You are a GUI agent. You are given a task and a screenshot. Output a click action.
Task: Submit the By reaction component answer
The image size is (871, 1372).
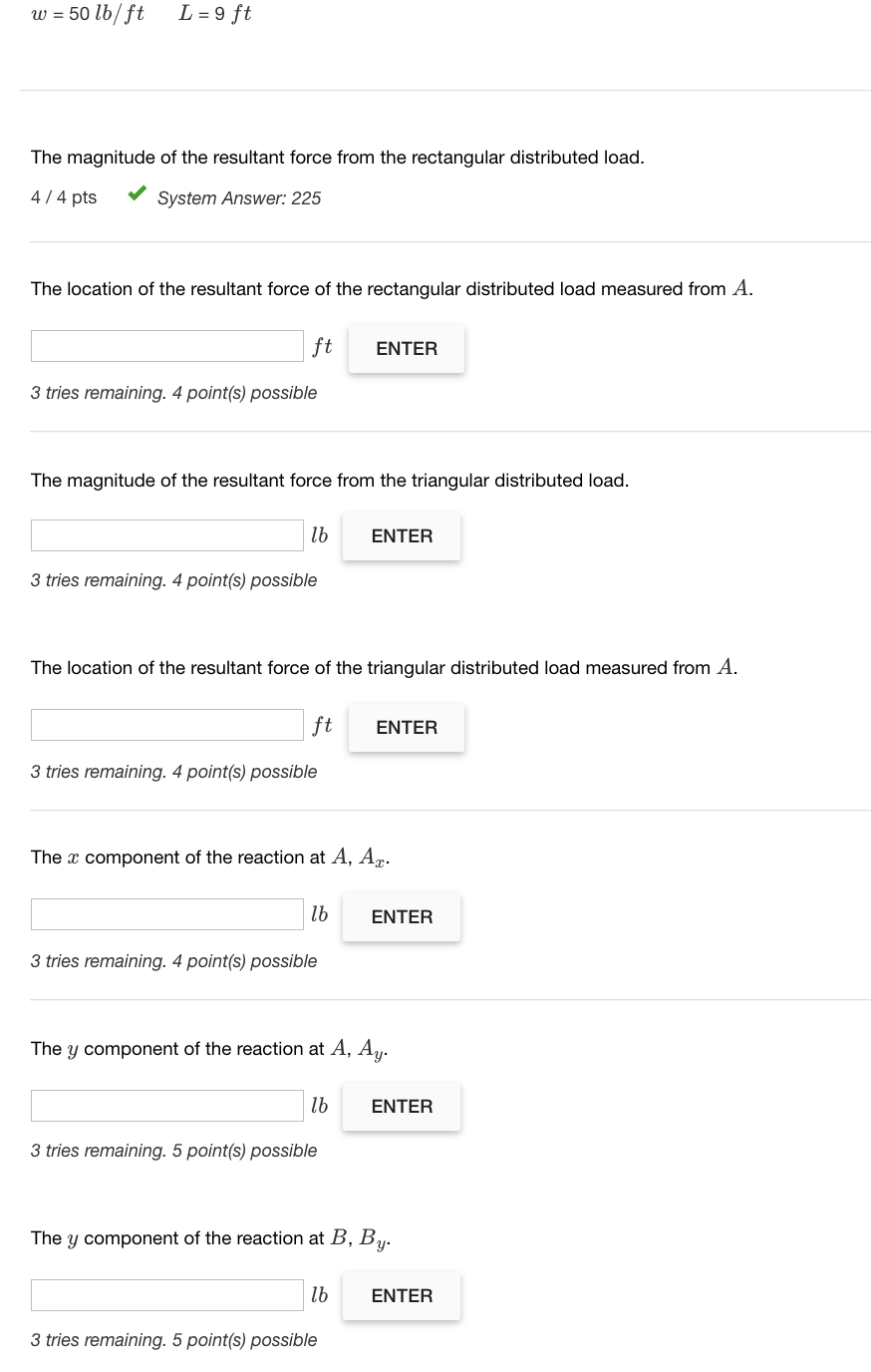point(402,1296)
